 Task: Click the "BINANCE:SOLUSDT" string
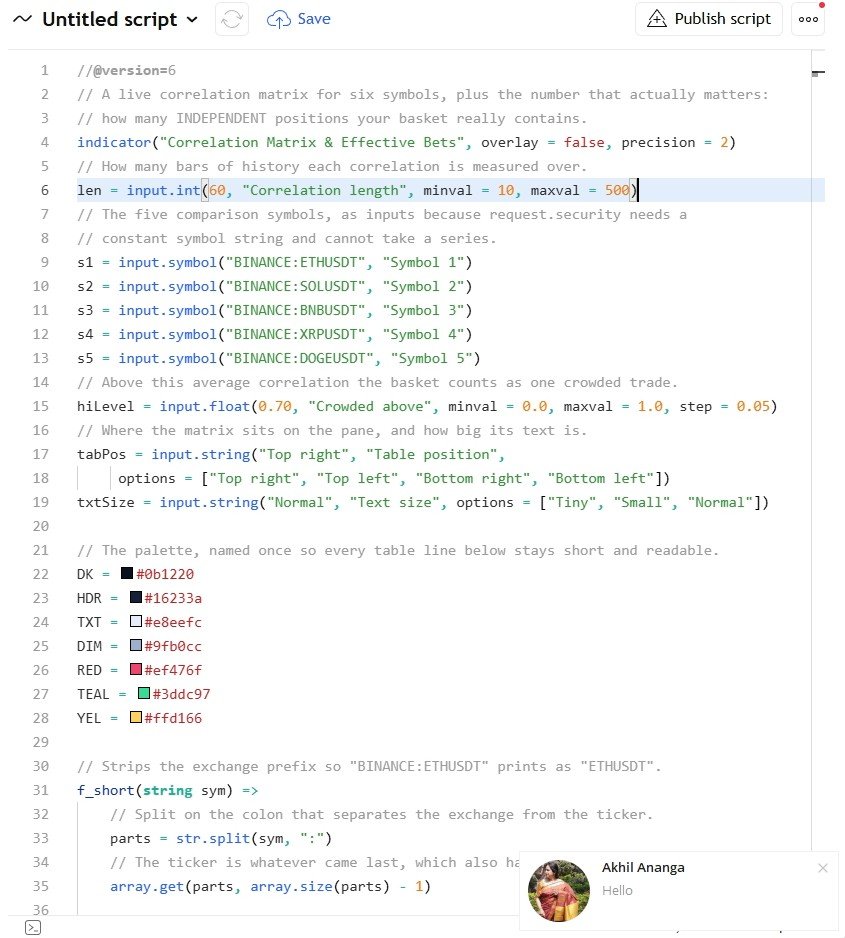(x=295, y=287)
